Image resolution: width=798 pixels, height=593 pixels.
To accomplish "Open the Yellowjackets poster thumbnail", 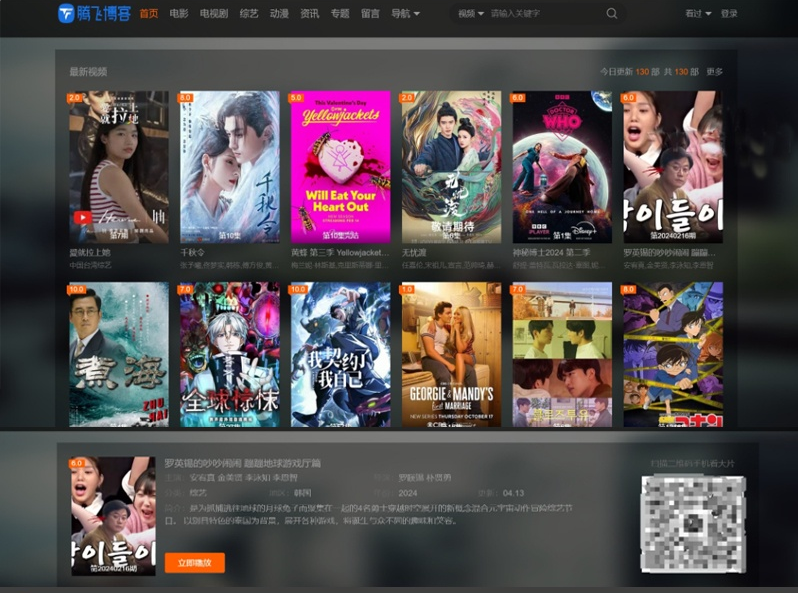I will coord(341,167).
